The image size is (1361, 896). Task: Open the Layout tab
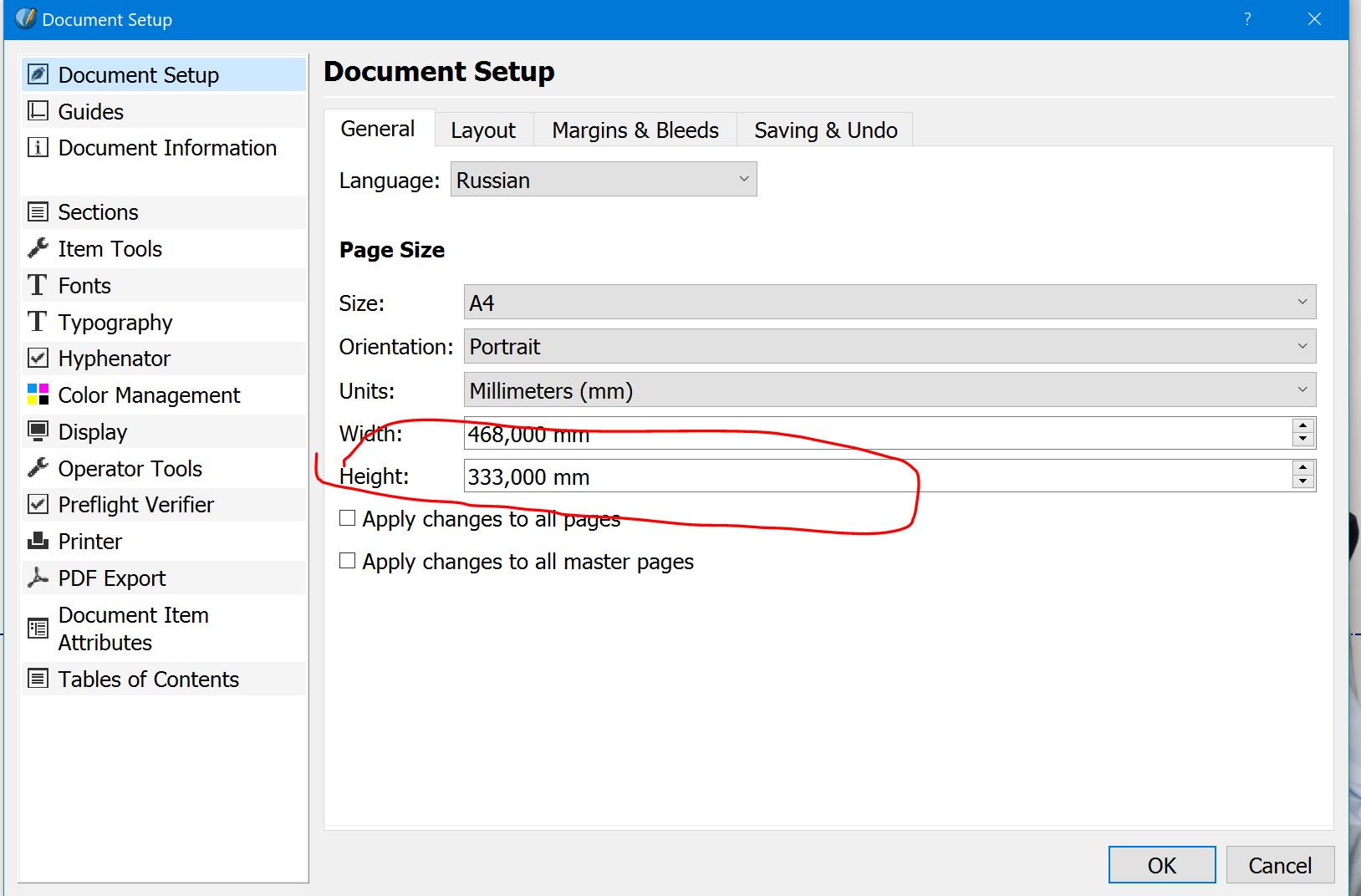[x=482, y=130]
